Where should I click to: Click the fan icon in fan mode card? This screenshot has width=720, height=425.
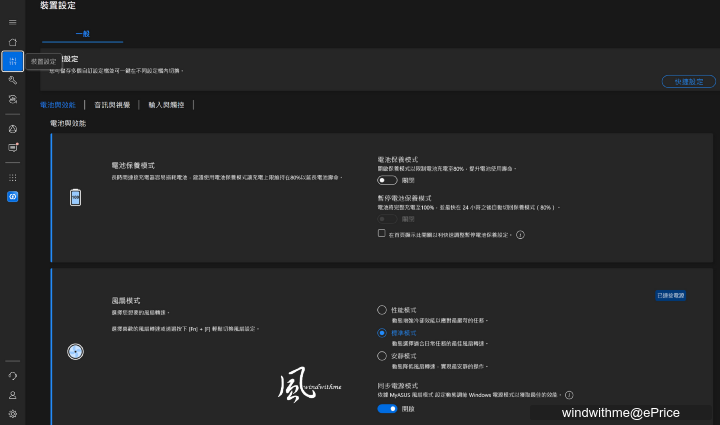[x=75, y=352]
